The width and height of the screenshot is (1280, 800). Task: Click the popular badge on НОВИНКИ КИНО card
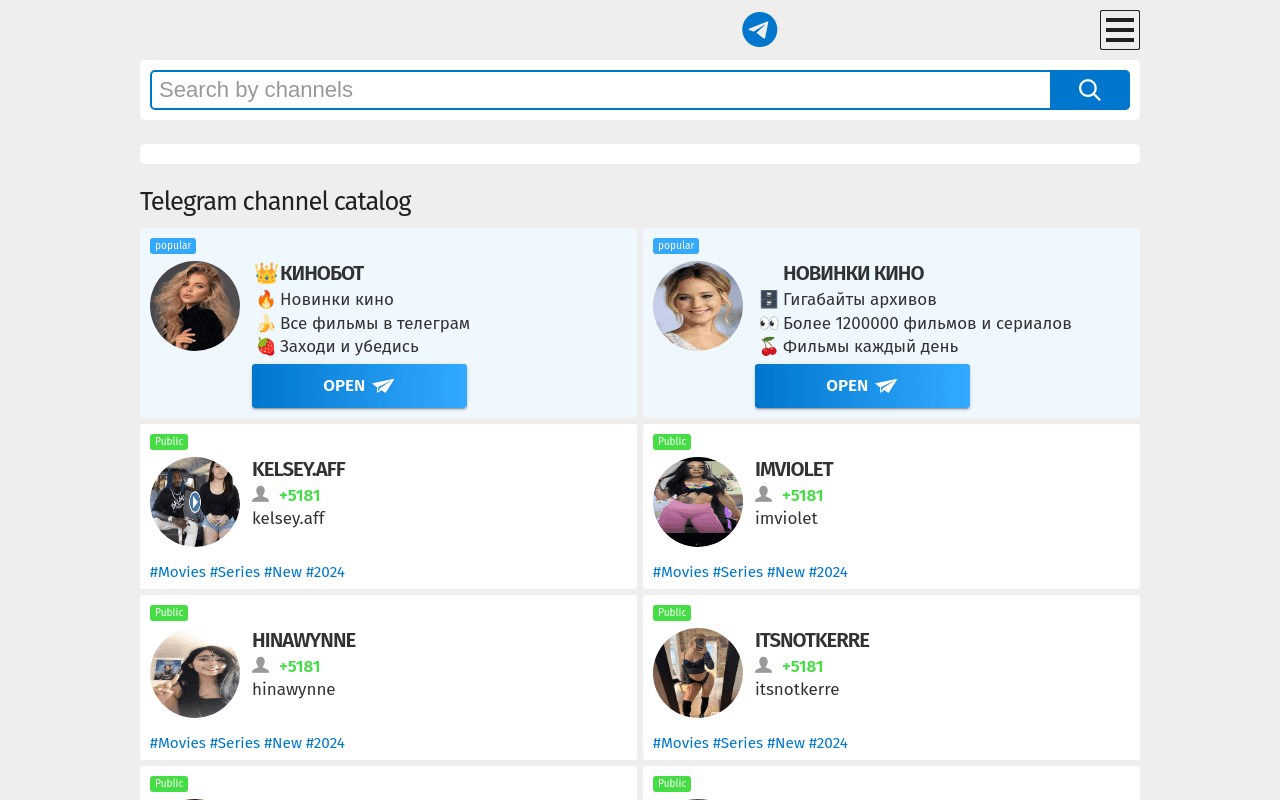tap(676, 246)
